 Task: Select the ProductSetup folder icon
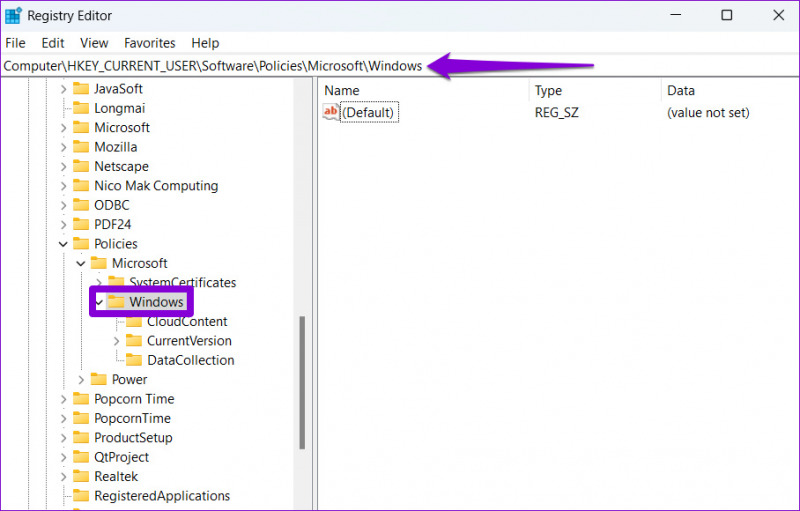pyautogui.click(x=81, y=438)
